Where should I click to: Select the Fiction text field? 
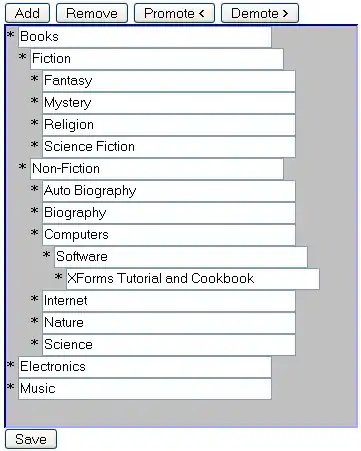tap(157, 59)
